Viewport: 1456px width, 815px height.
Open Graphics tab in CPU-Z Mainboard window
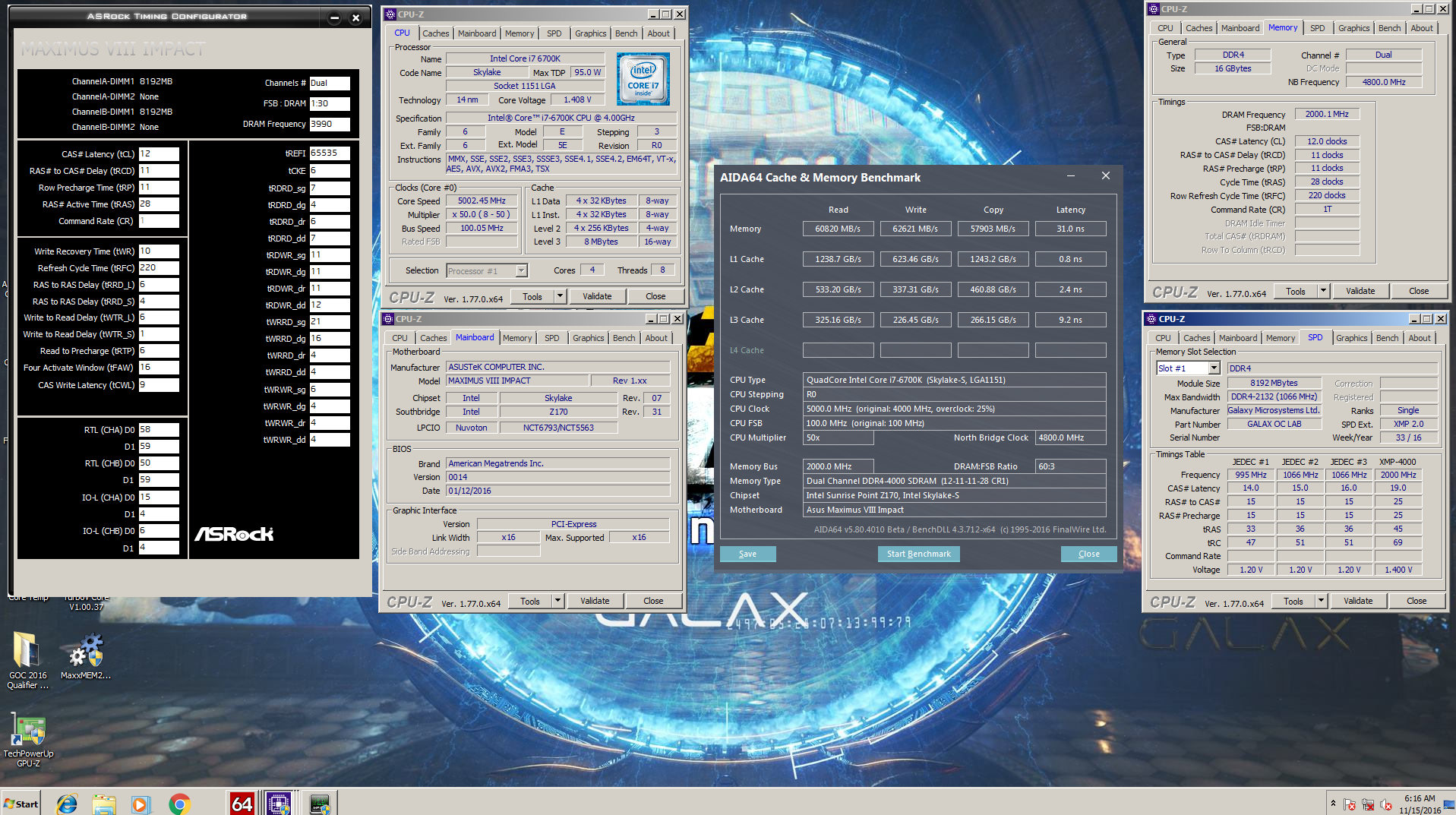click(588, 338)
